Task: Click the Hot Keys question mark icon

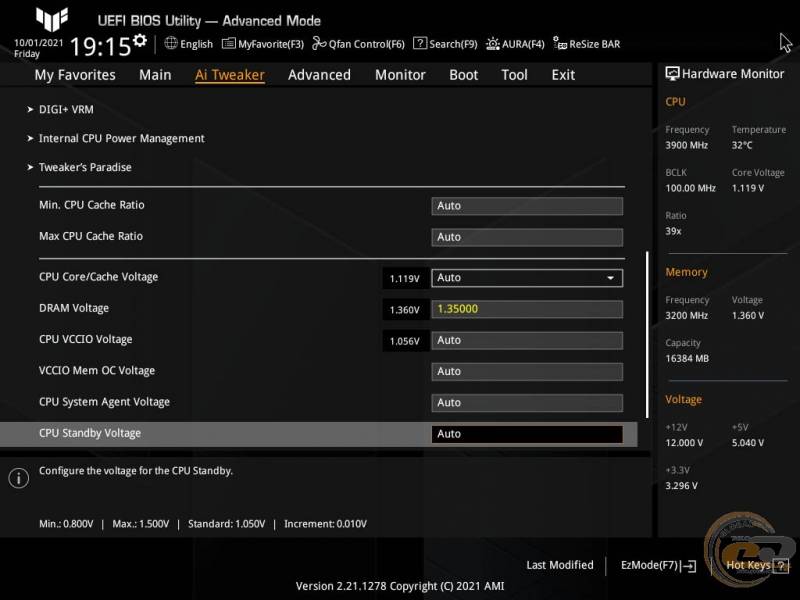Action: (x=780, y=565)
